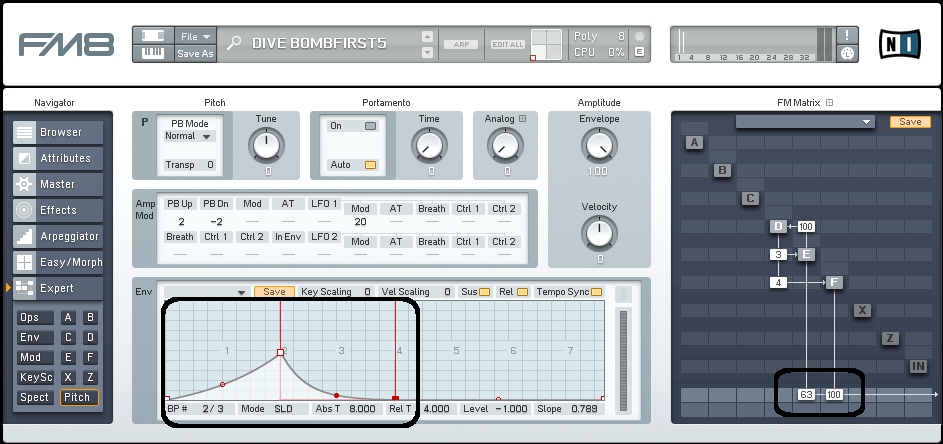Open the Effects page in Navigator

pyautogui.click(x=60, y=210)
